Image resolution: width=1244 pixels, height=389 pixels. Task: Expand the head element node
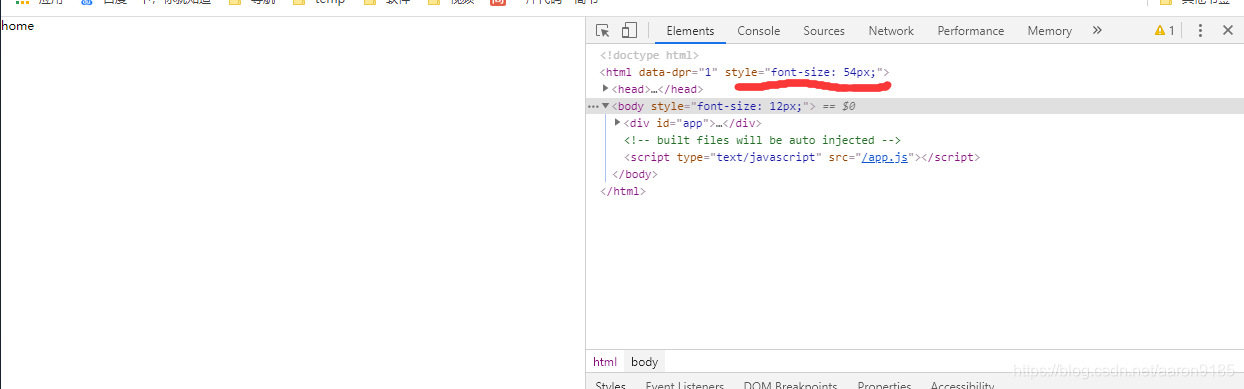pos(606,89)
